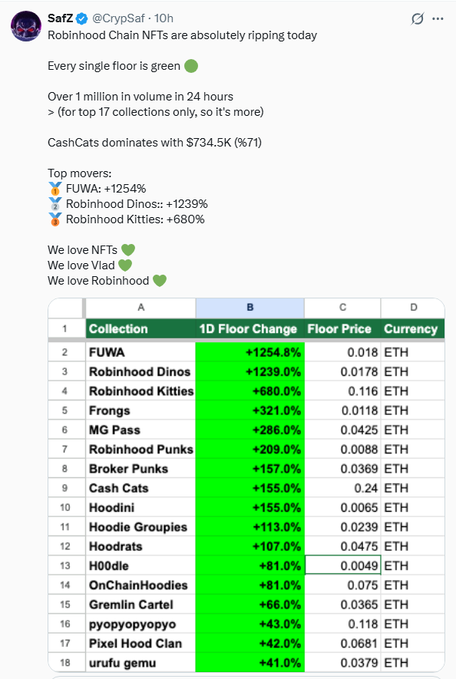This screenshot has width=456, height=679.
Task: Click the +107.0% floor change cell
Action: [250, 546]
